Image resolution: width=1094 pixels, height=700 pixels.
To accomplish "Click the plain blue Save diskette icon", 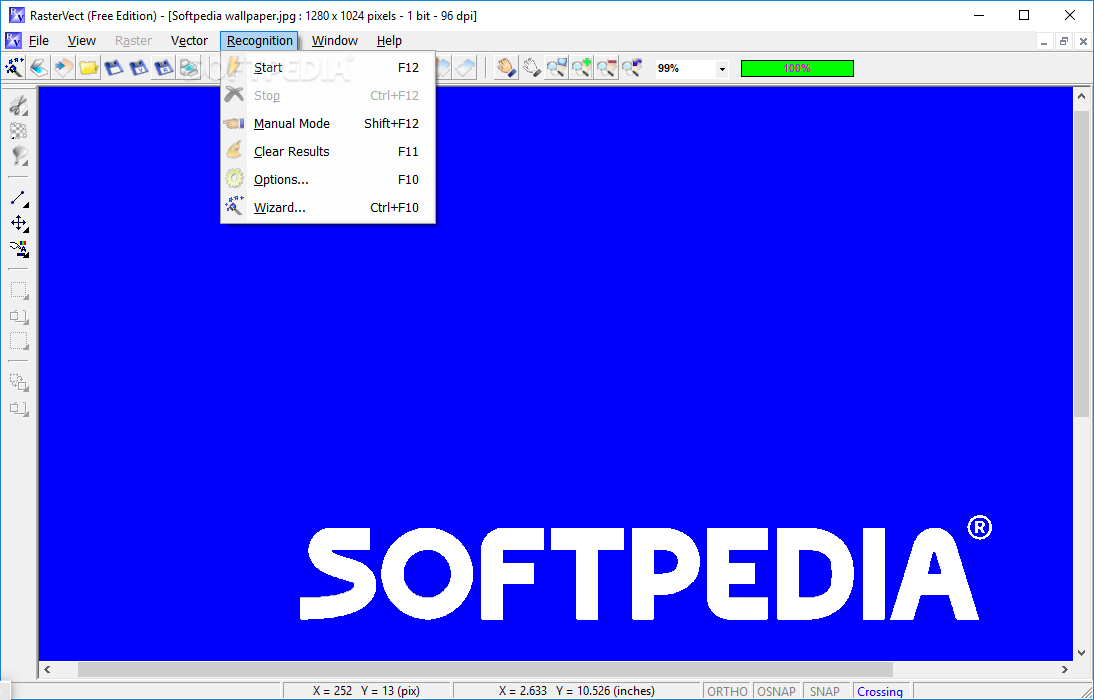I will tap(114, 68).
